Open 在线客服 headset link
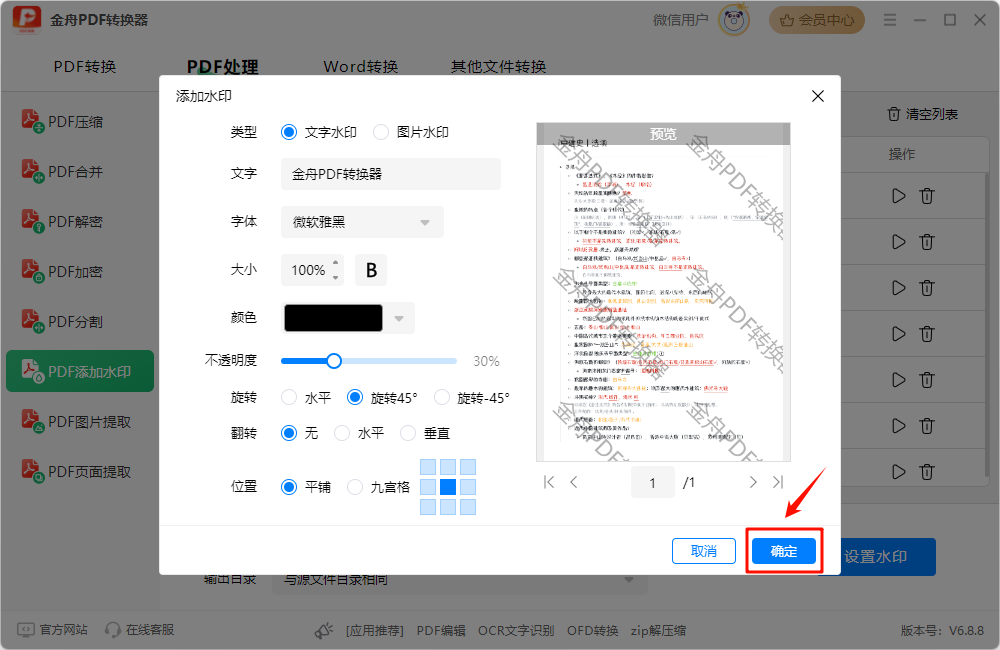This screenshot has height=650, width=1000. point(140,630)
